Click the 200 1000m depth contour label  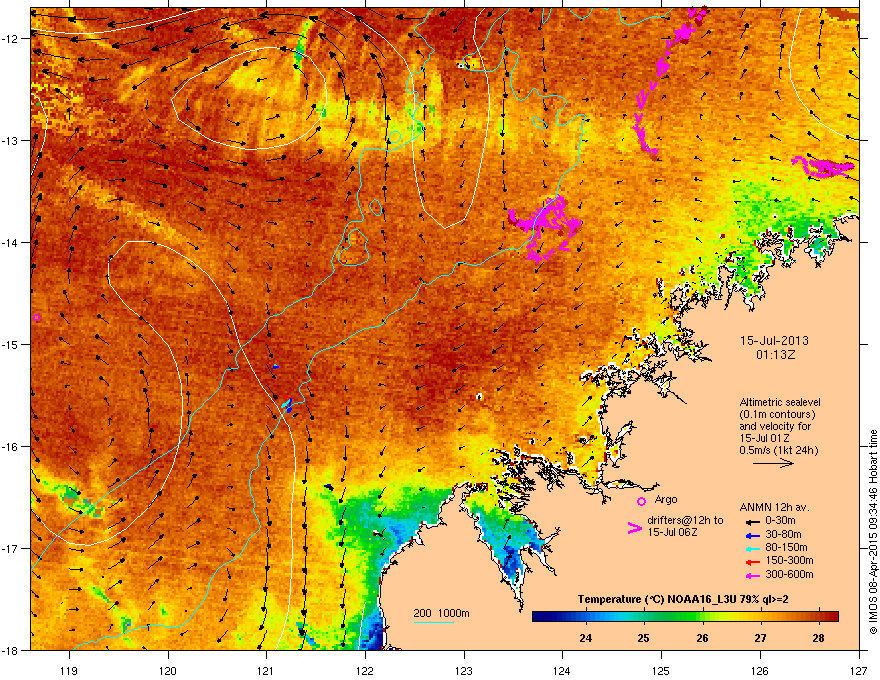click(x=441, y=613)
